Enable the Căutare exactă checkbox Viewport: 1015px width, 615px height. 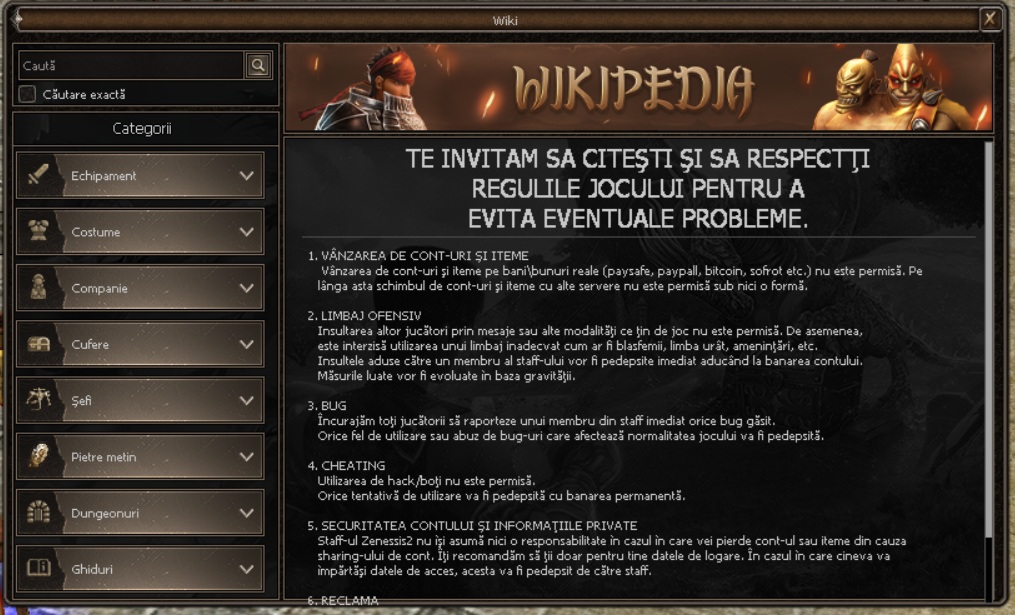click(27, 94)
